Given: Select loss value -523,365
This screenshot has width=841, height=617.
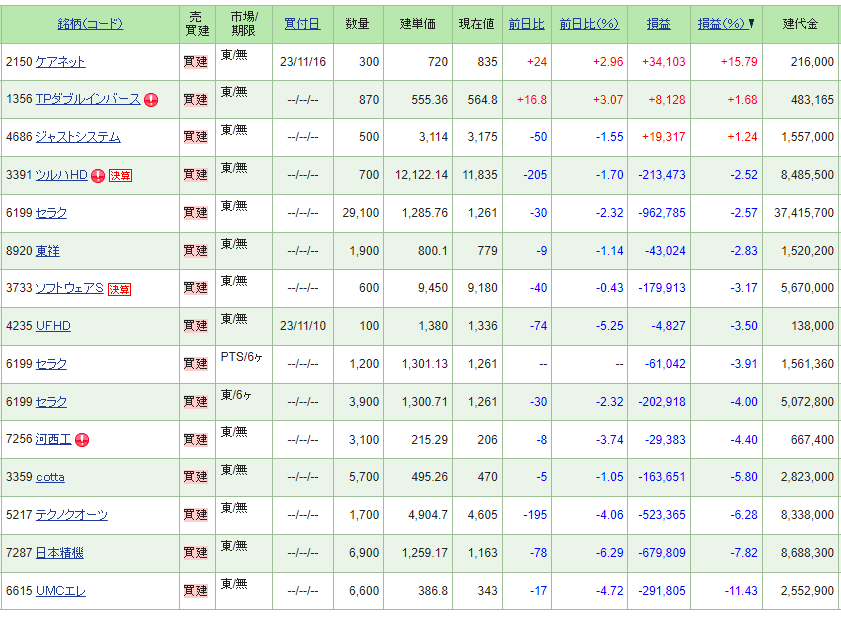Looking at the screenshot, I should click(661, 515).
